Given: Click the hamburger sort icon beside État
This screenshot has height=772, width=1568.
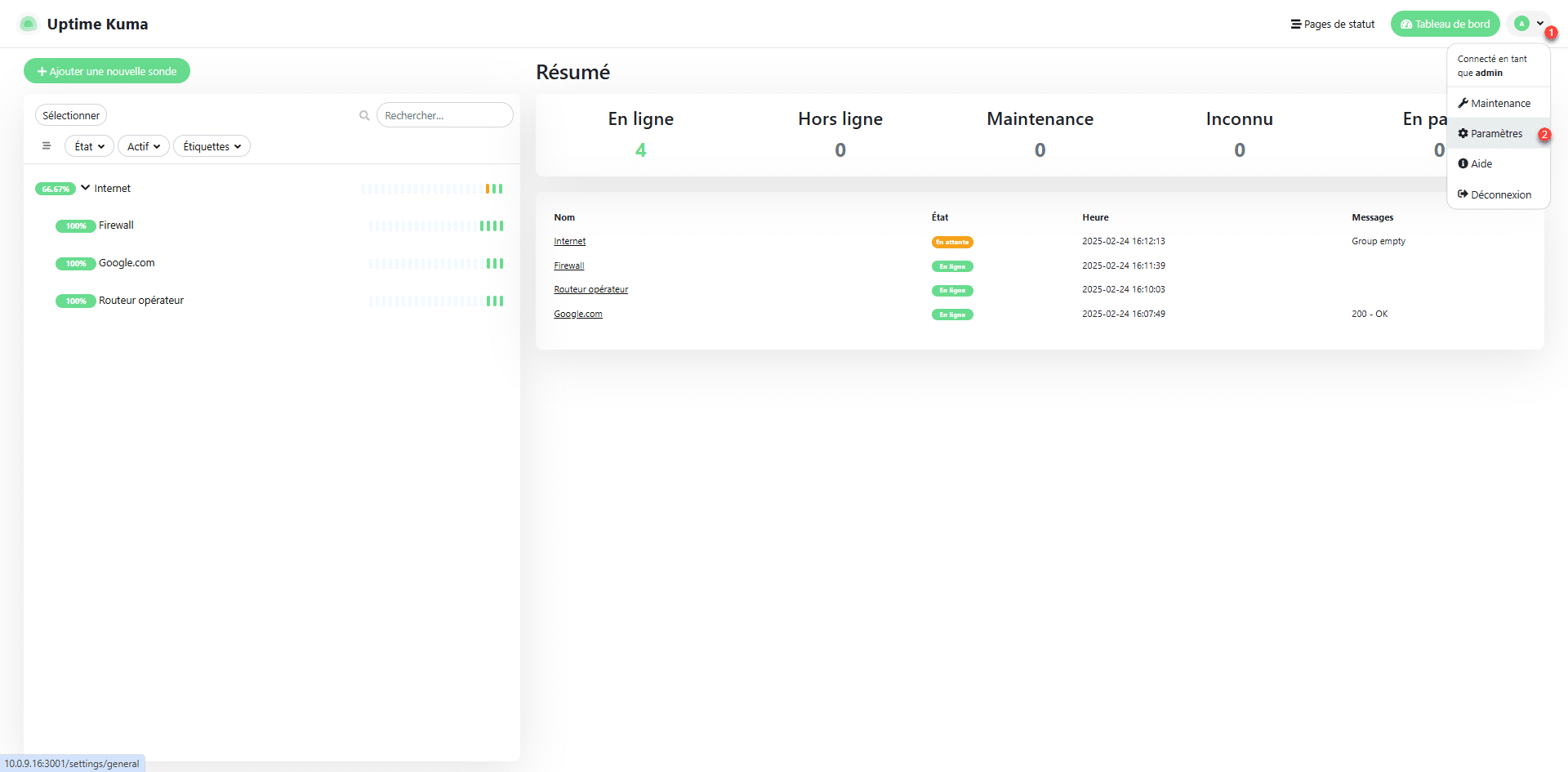Looking at the screenshot, I should tap(47, 146).
